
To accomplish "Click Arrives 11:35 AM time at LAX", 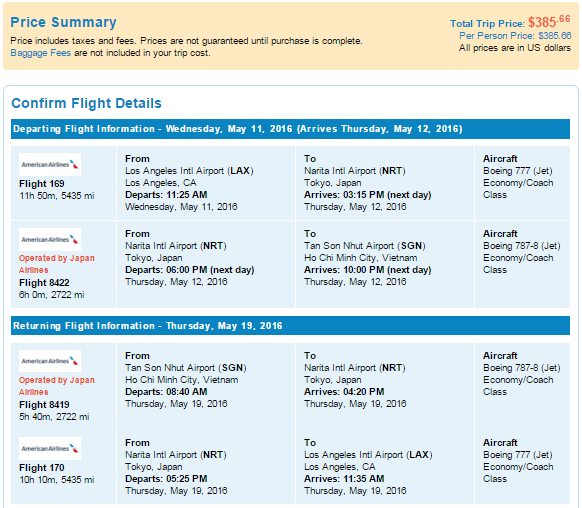I will [x=344, y=479].
